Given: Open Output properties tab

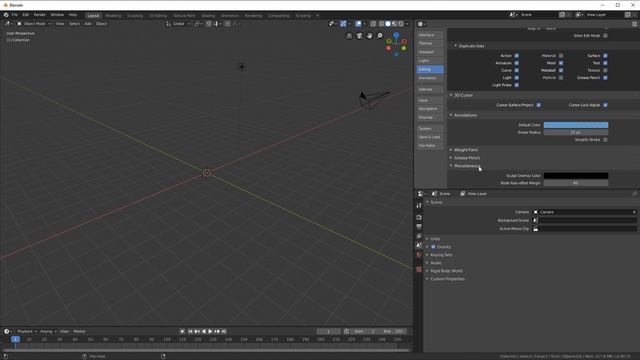Looking at the screenshot, I should point(419,227).
